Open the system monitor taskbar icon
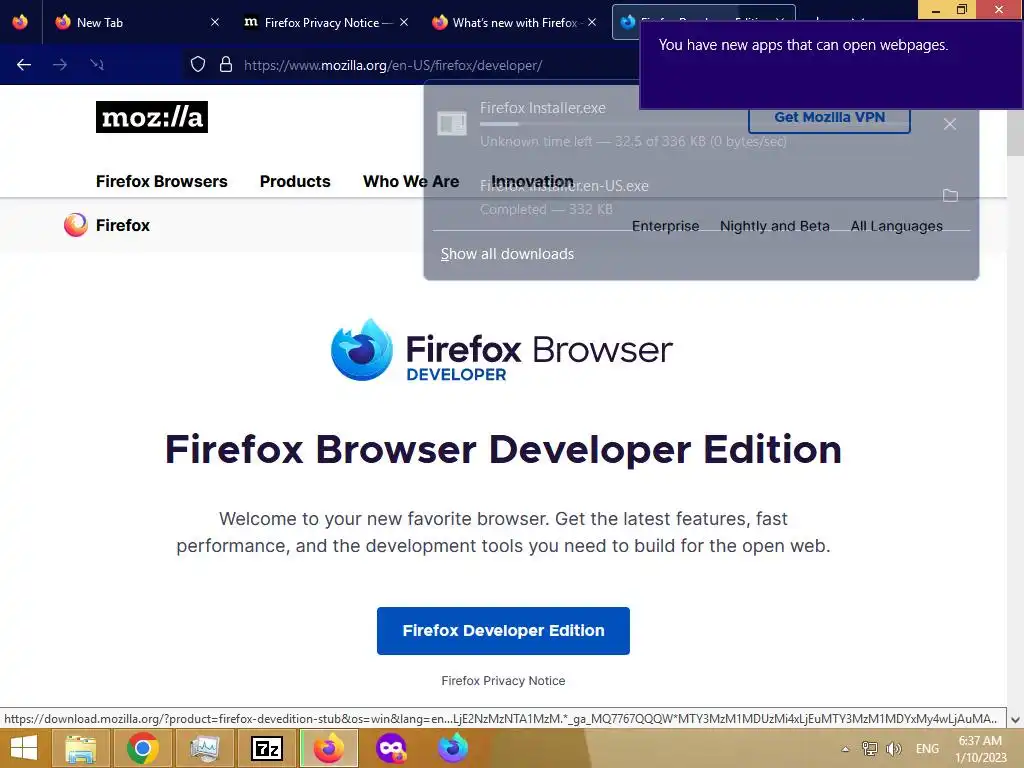The height and width of the screenshot is (768, 1024). click(205, 748)
